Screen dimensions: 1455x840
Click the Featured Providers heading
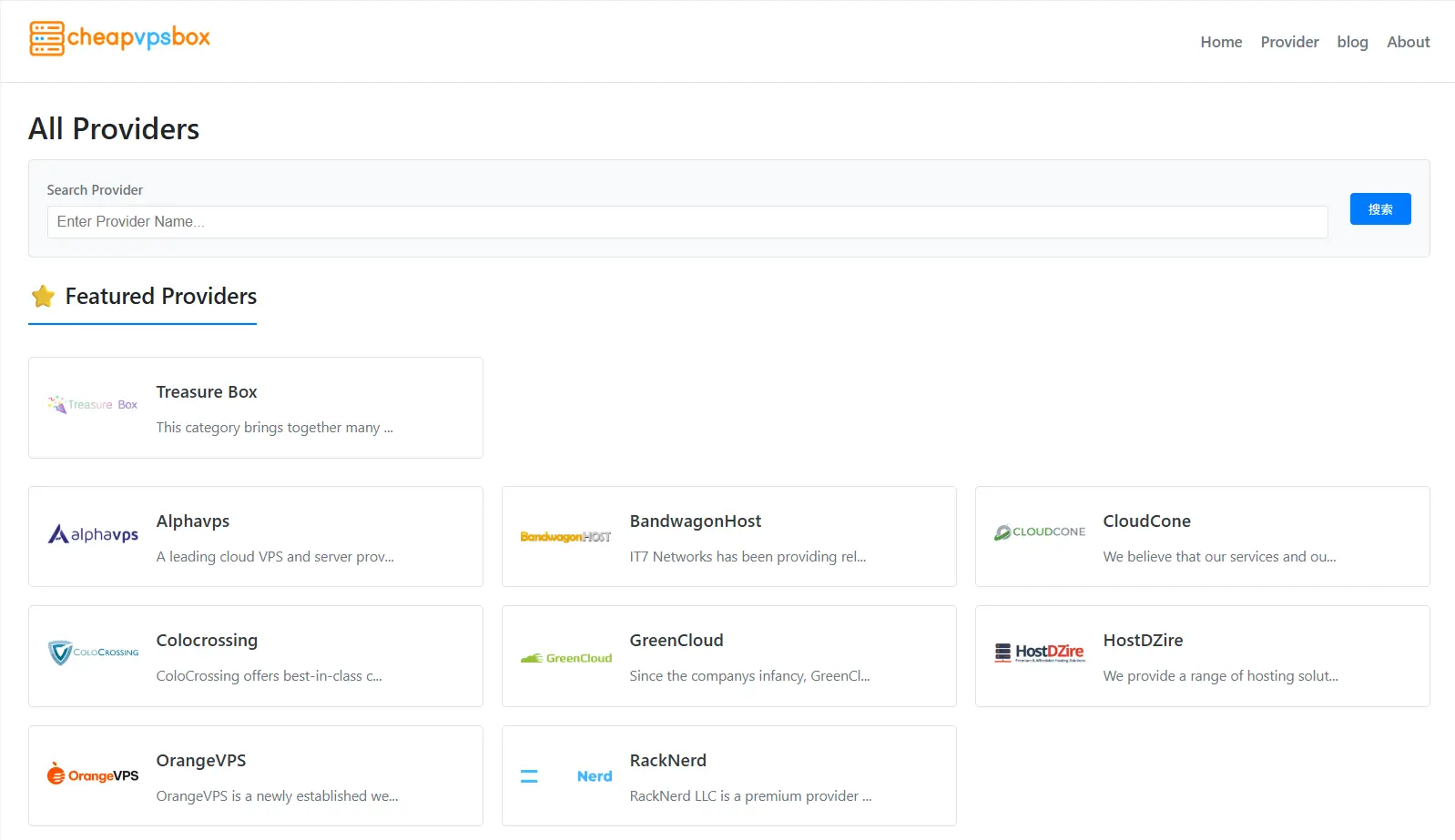point(161,297)
